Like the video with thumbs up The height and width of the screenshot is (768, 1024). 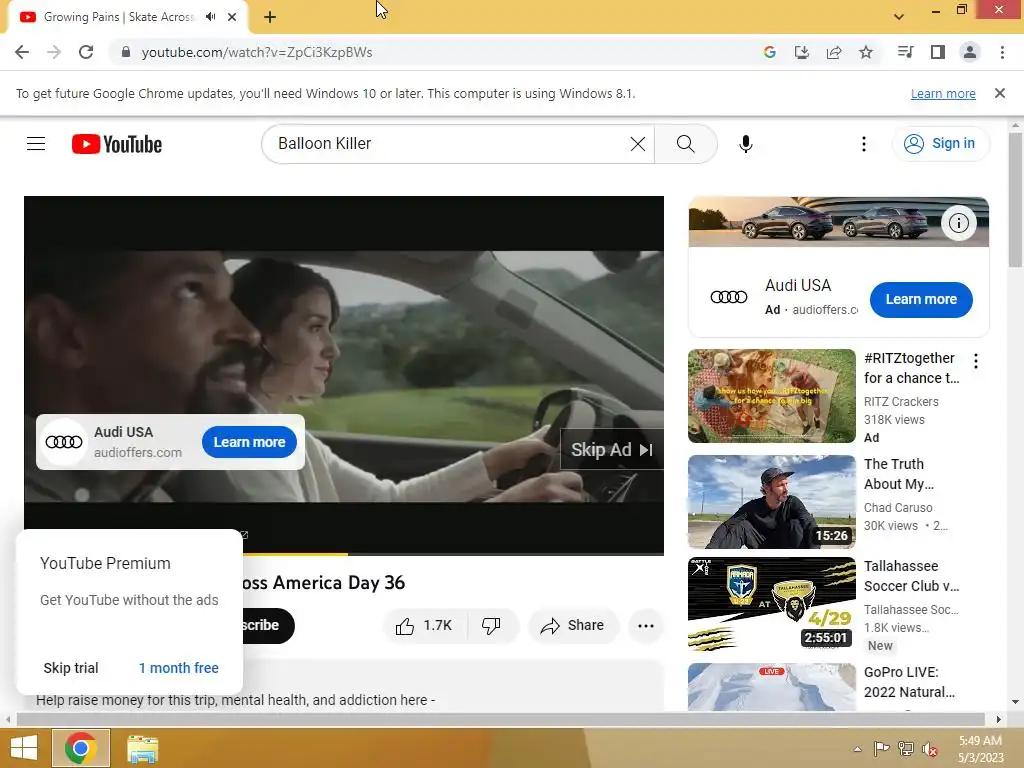424,626
